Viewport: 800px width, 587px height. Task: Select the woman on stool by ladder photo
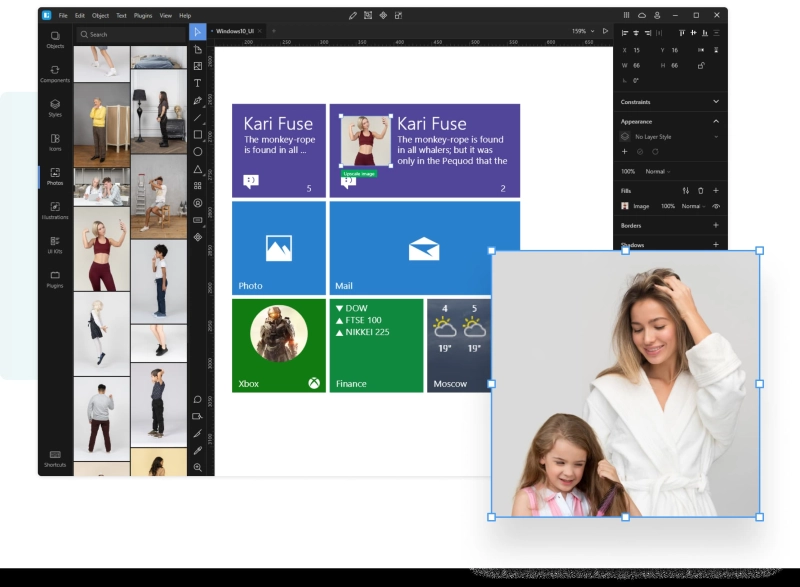[159, 196]
